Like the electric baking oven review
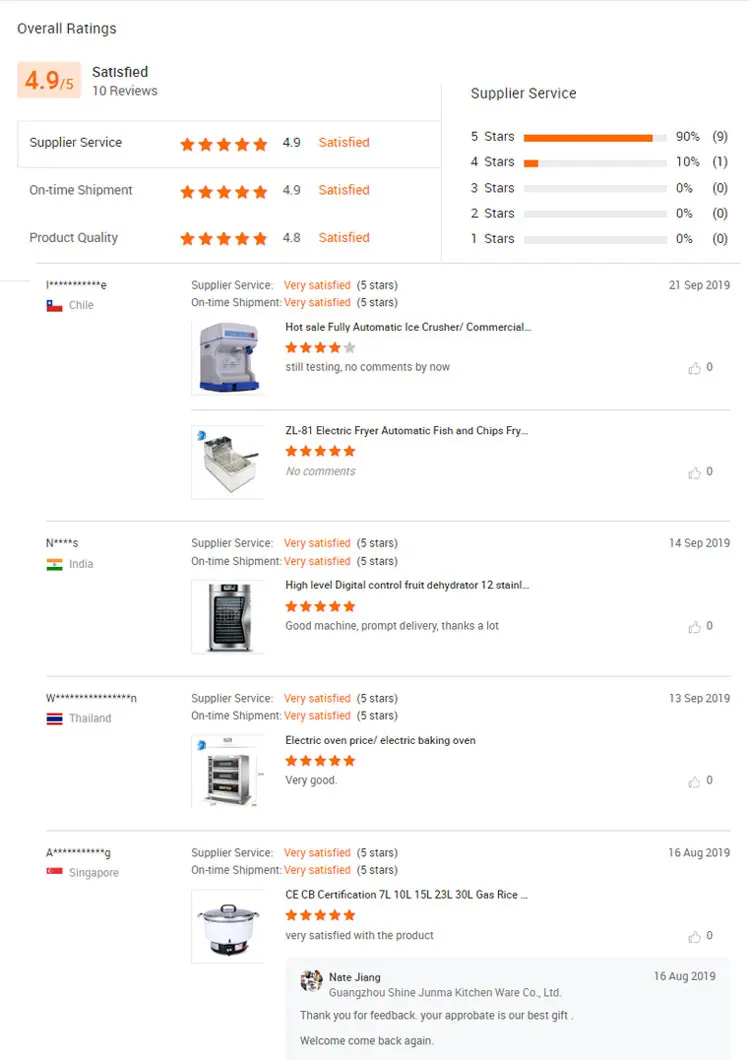This screenshot has width=750, height=1060. point(694,781)
